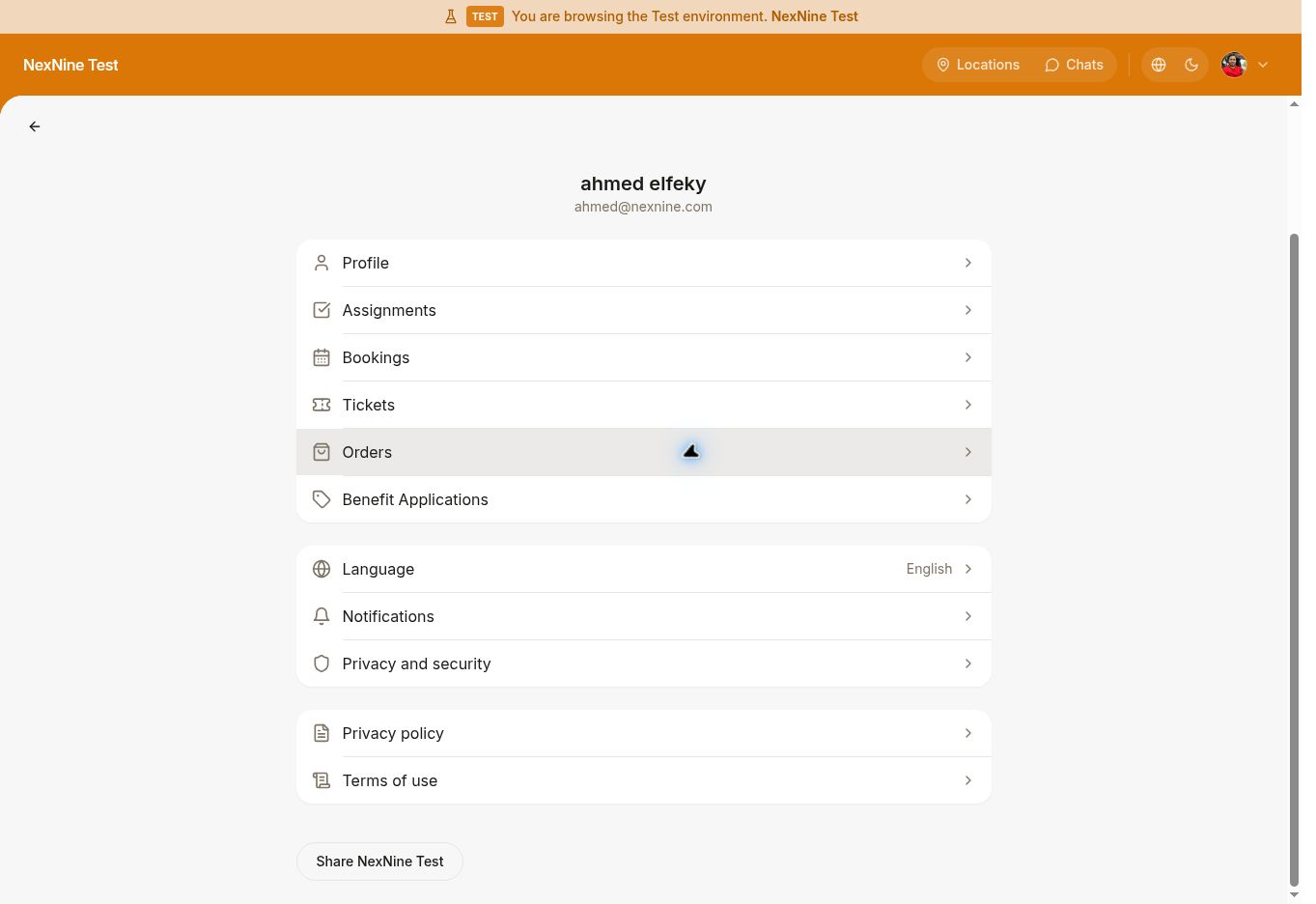This screenshot has height=904, width=1316.
Task: Click the TEST badge in banner
Action: [485, 16]
